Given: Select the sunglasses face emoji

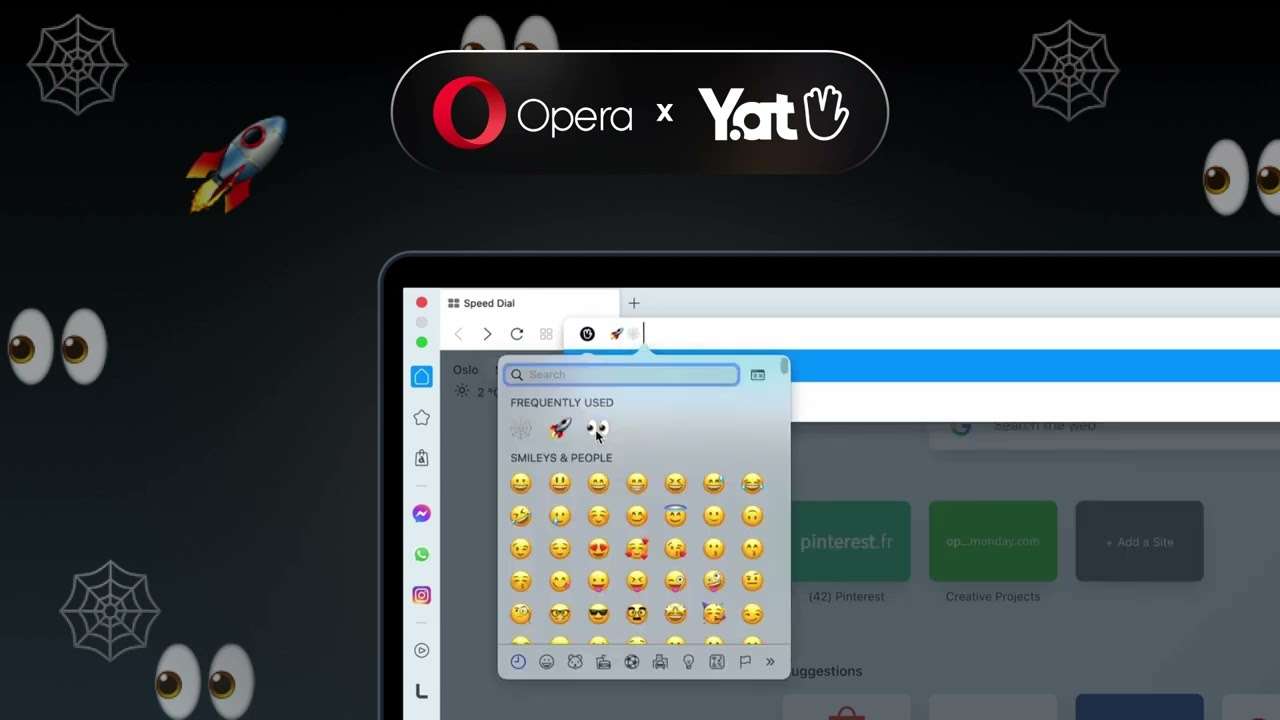Looking at the screenshot, I should point(598,613).
